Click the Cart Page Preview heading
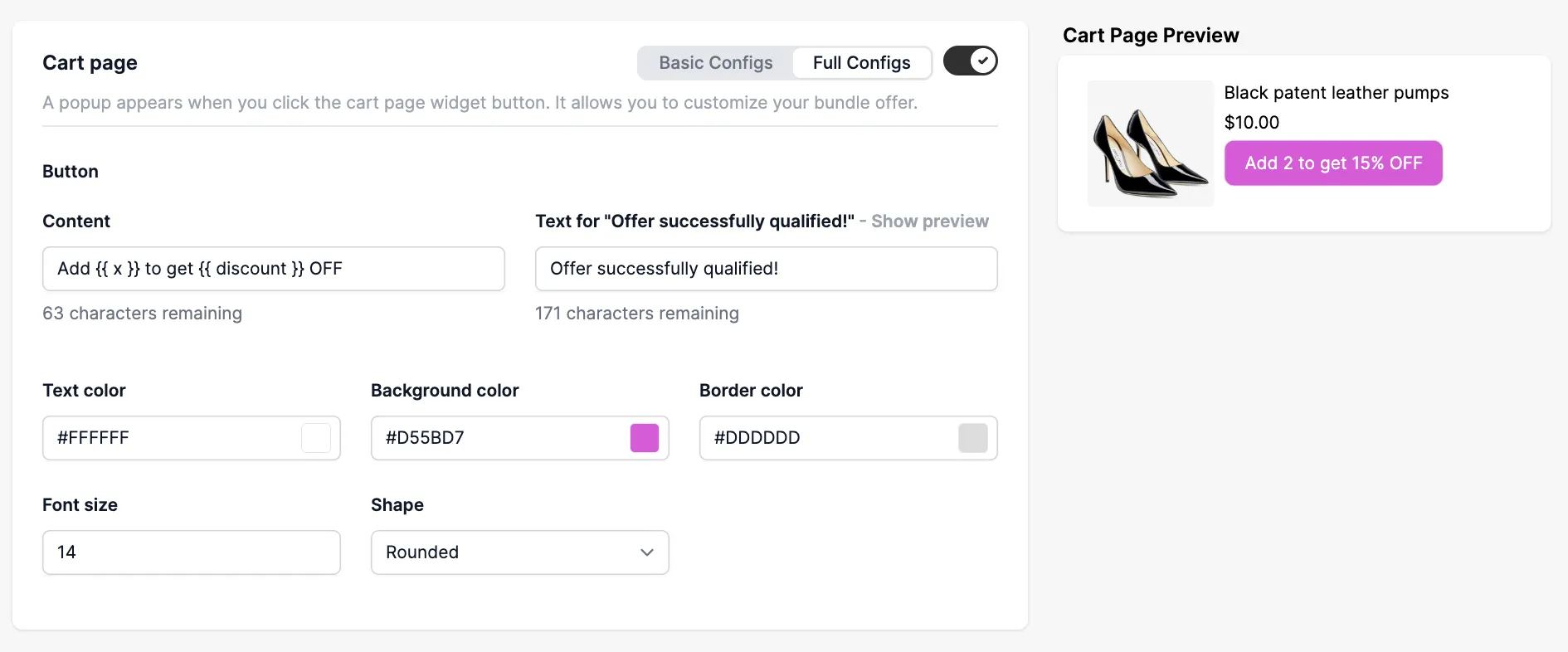The image size is (1568, 652). click(x=1151, y=36)
